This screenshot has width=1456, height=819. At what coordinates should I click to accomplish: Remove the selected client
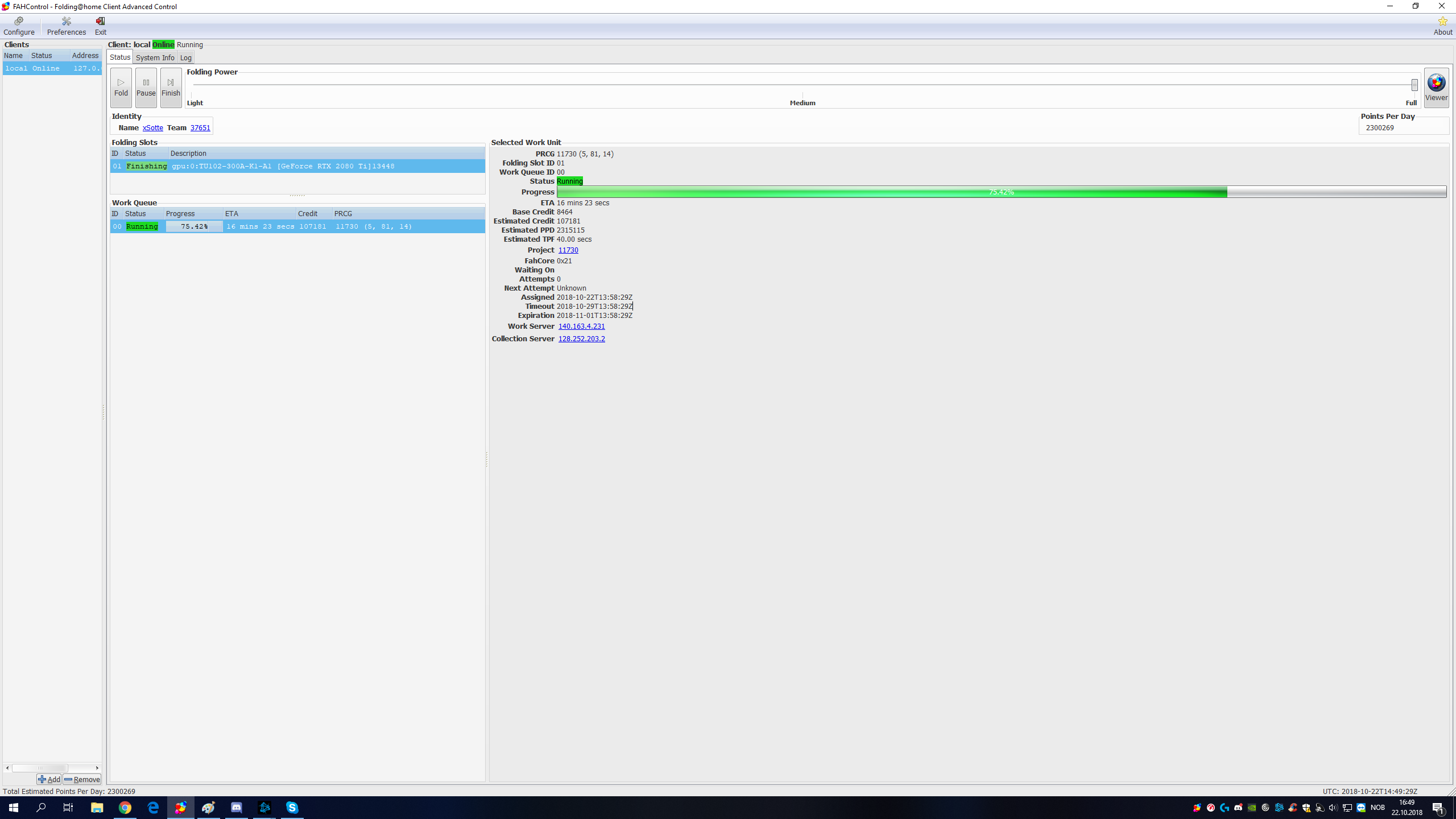[82, 779]
